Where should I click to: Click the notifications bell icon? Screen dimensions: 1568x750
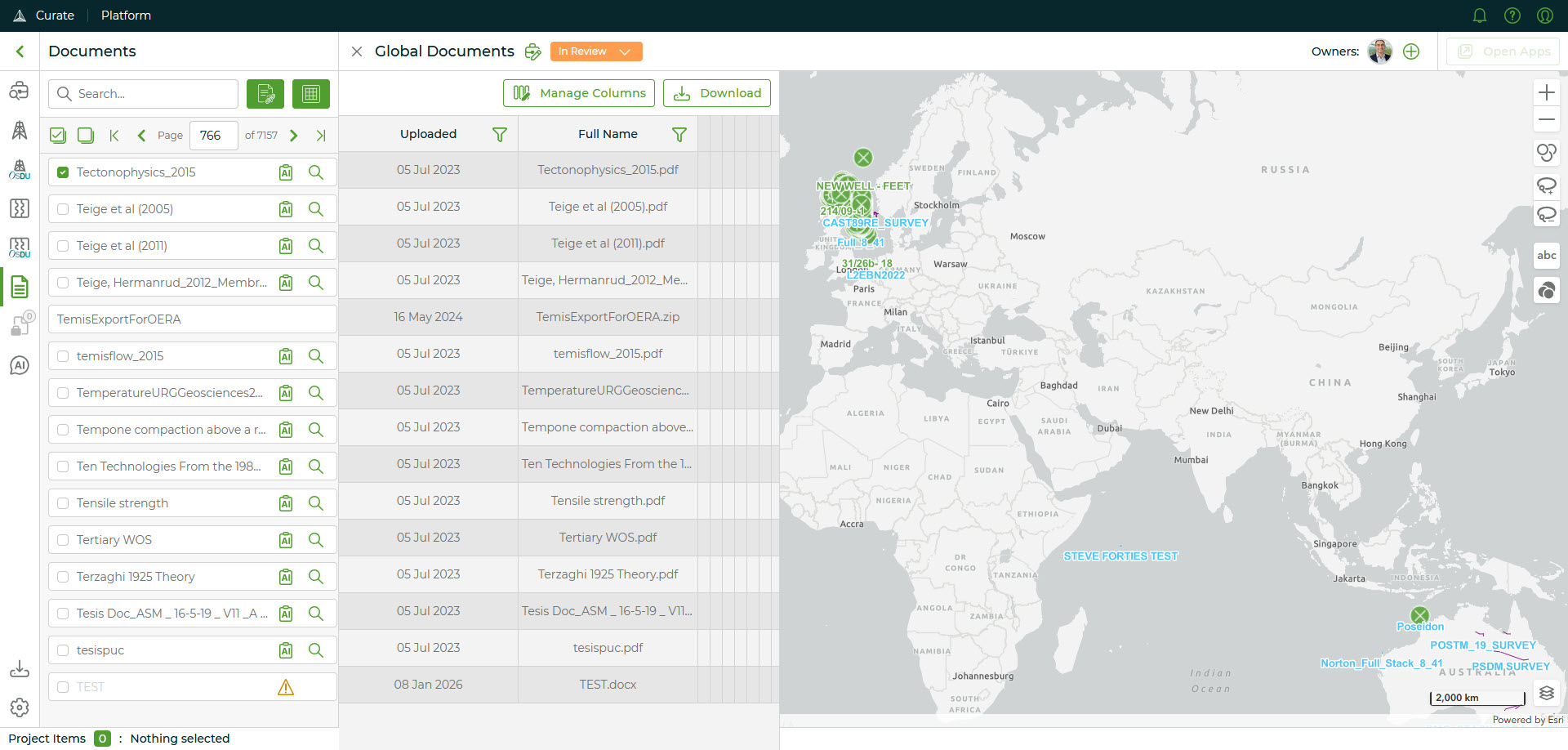[x=1479, y=16]
